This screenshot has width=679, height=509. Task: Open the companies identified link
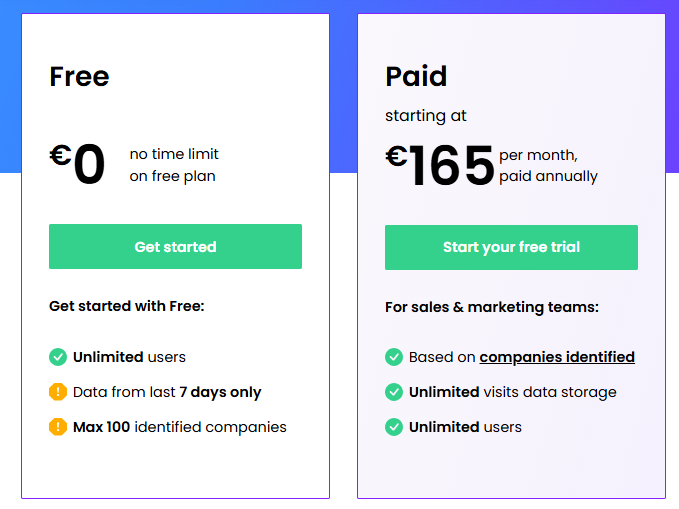pos(557,357)
